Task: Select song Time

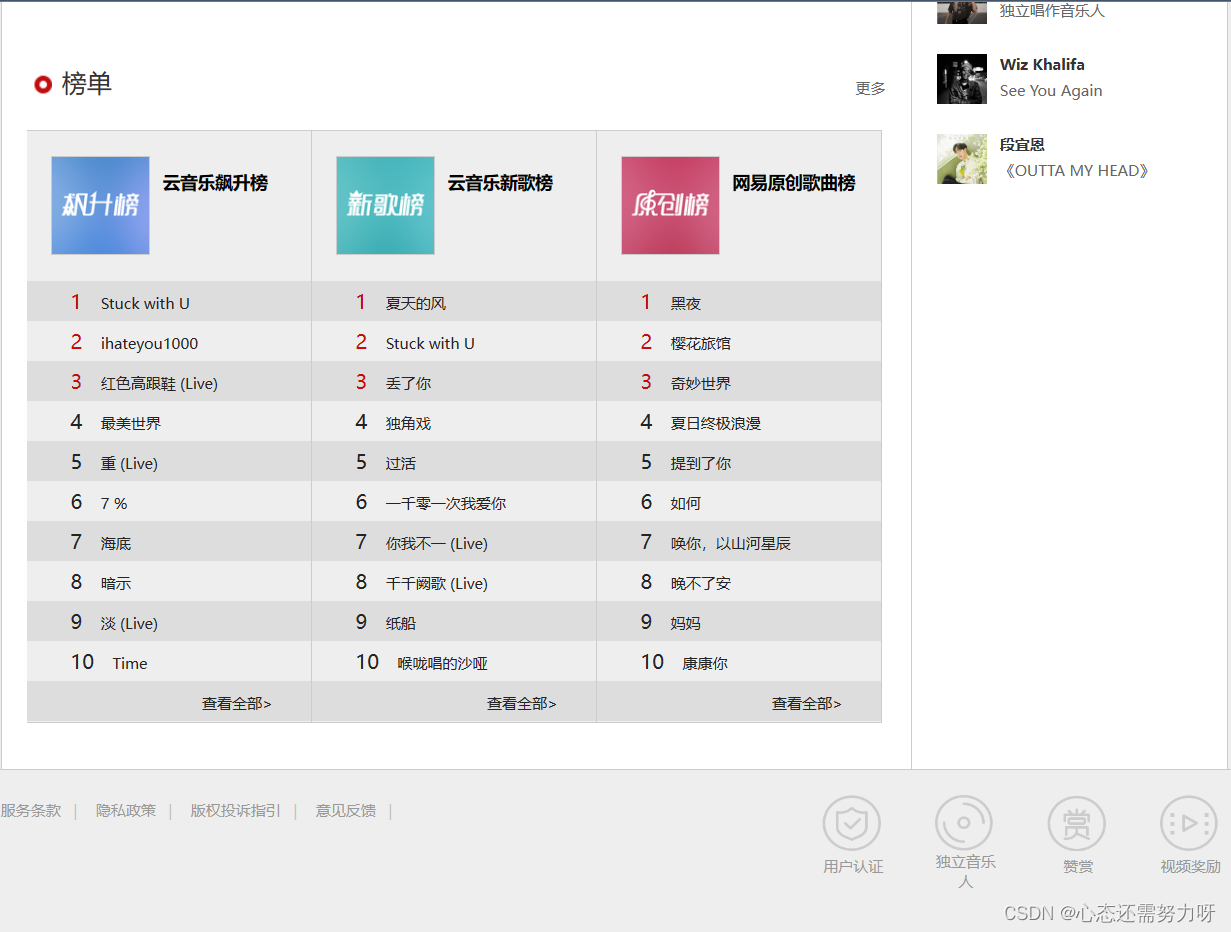Action: pyautogui.click(x=130, y=664)
